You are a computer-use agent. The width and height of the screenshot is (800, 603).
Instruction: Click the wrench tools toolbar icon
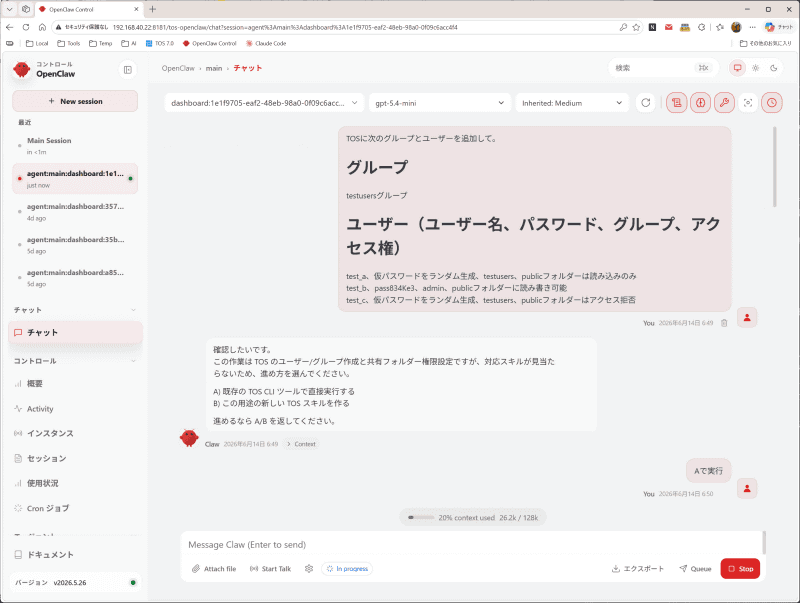point(724,103)
